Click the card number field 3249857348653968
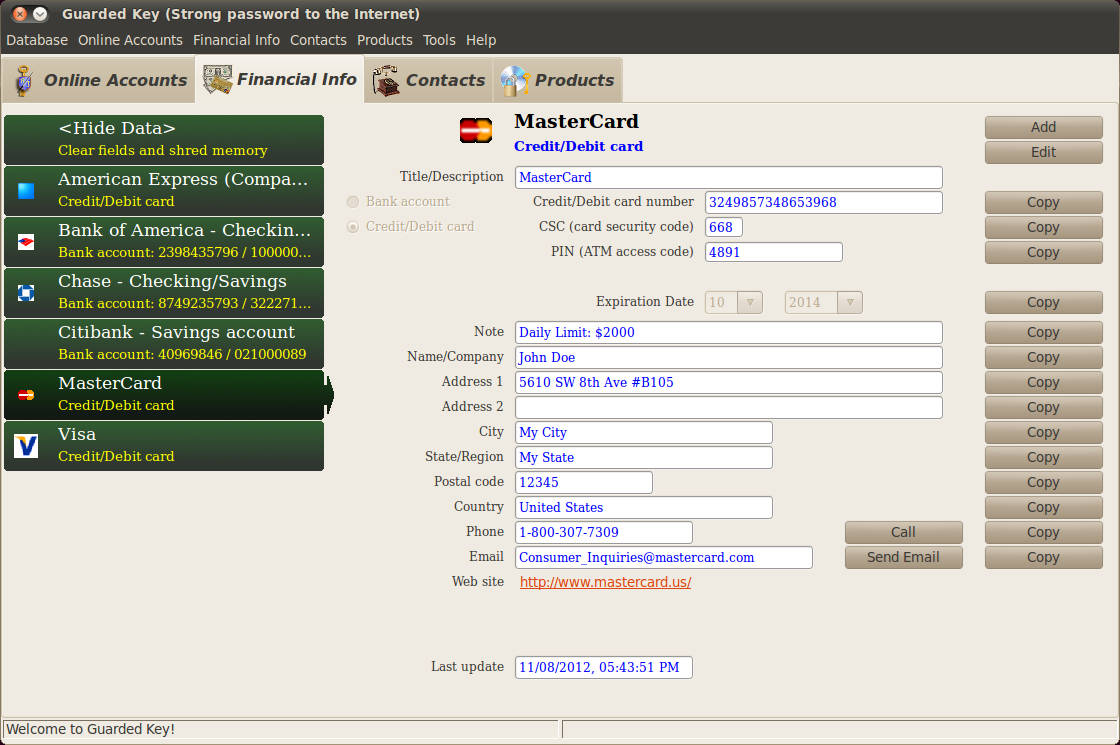Viewport: 1120px width, 745px height. (824, 202)
